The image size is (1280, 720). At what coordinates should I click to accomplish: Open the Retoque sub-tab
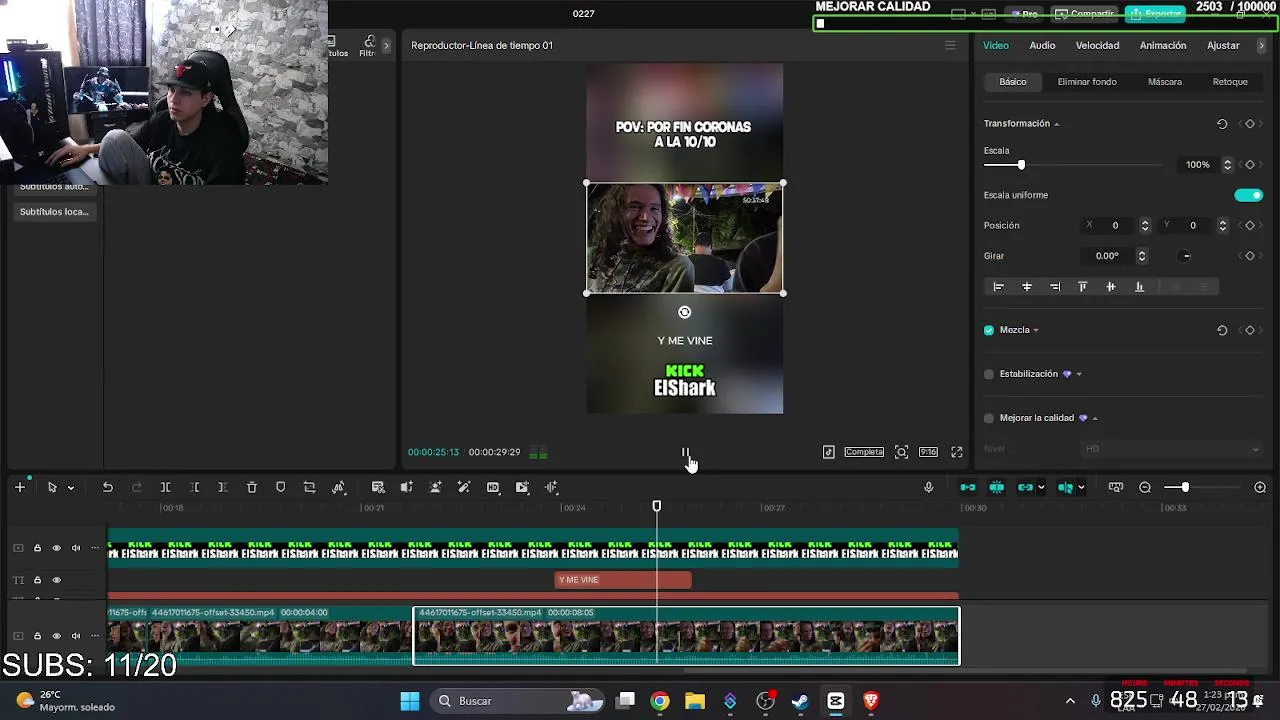click(1230, 82)
